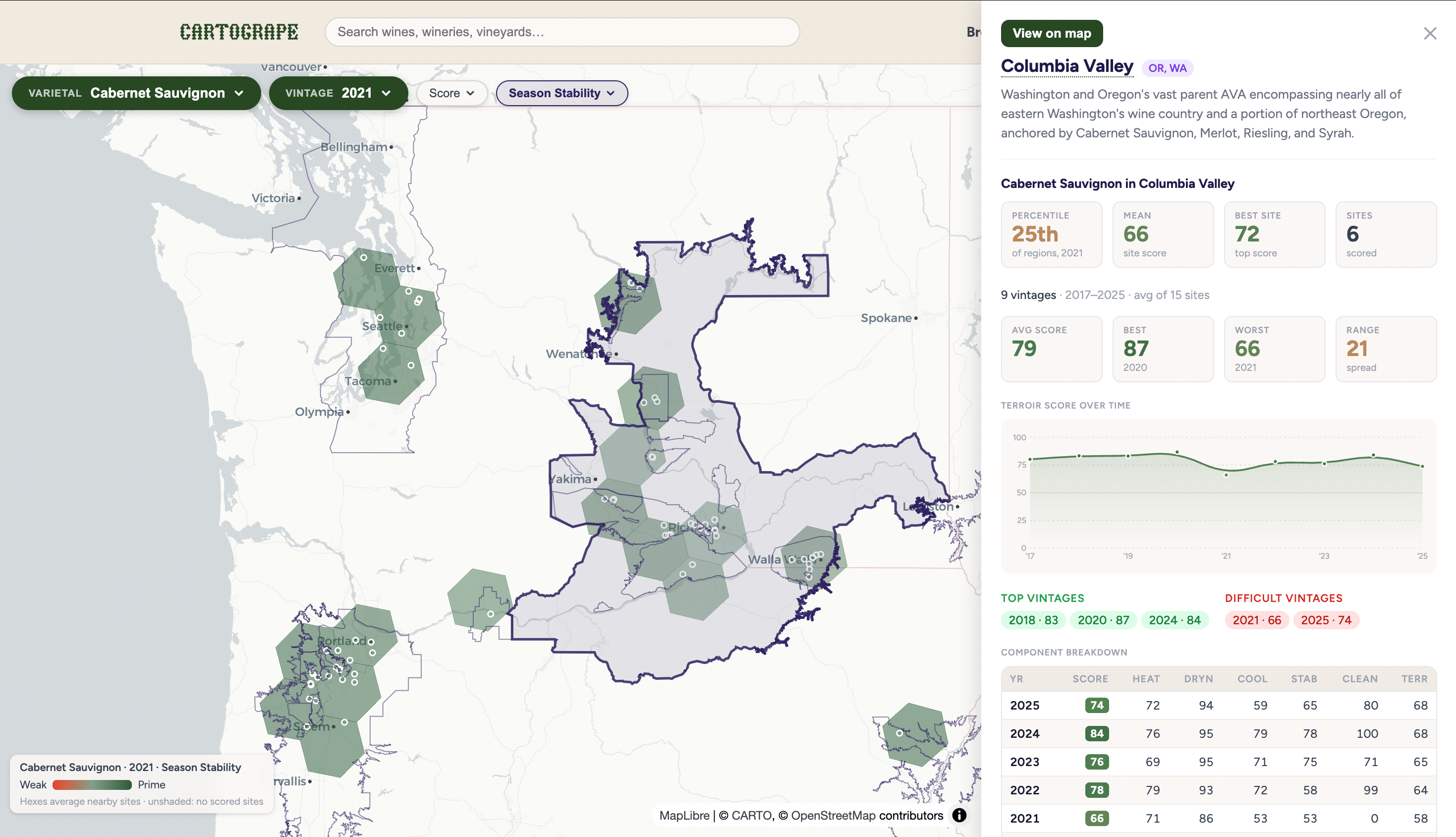Image resolution: width=1456 pixels, height=837 pixels.
Task: Click the hexagon southwest of Columbia Valley boundary
Action: point(479,599)
